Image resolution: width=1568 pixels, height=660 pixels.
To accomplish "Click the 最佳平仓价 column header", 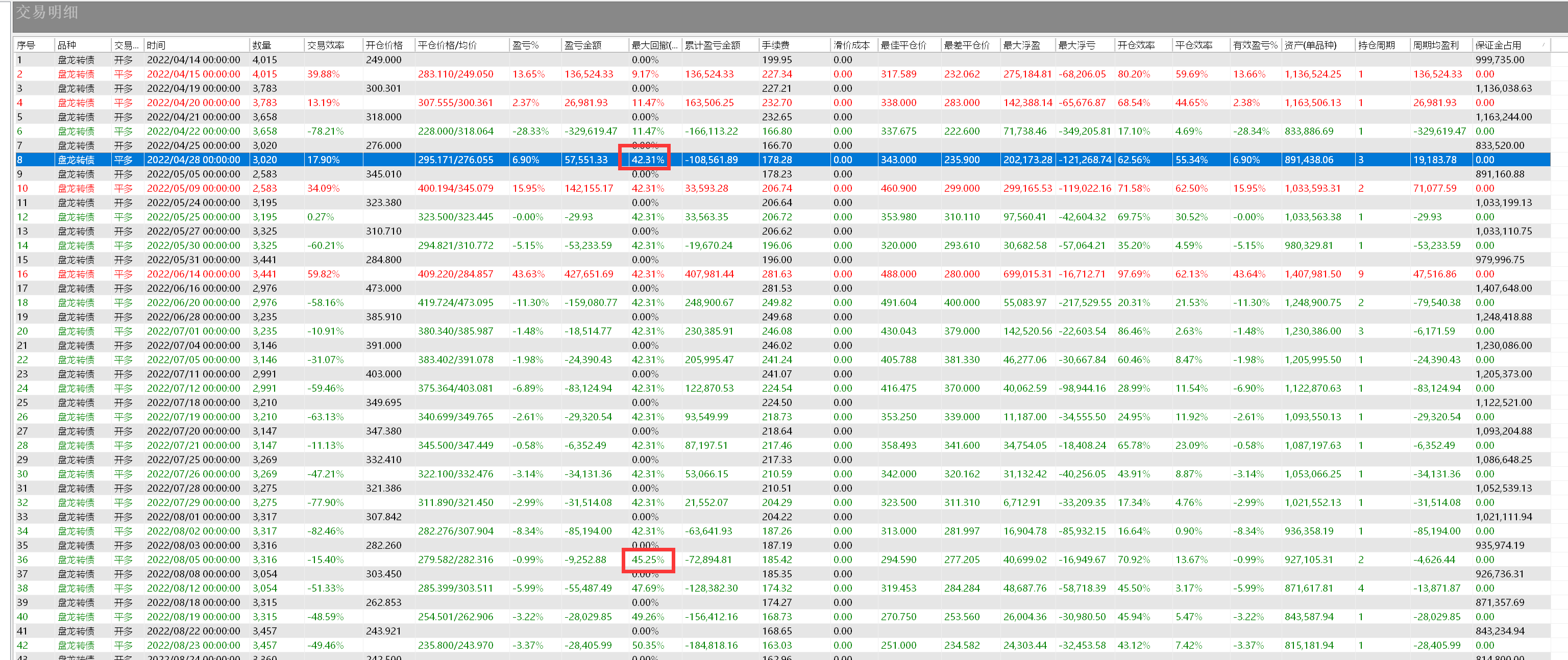I will tap(910, 45).
